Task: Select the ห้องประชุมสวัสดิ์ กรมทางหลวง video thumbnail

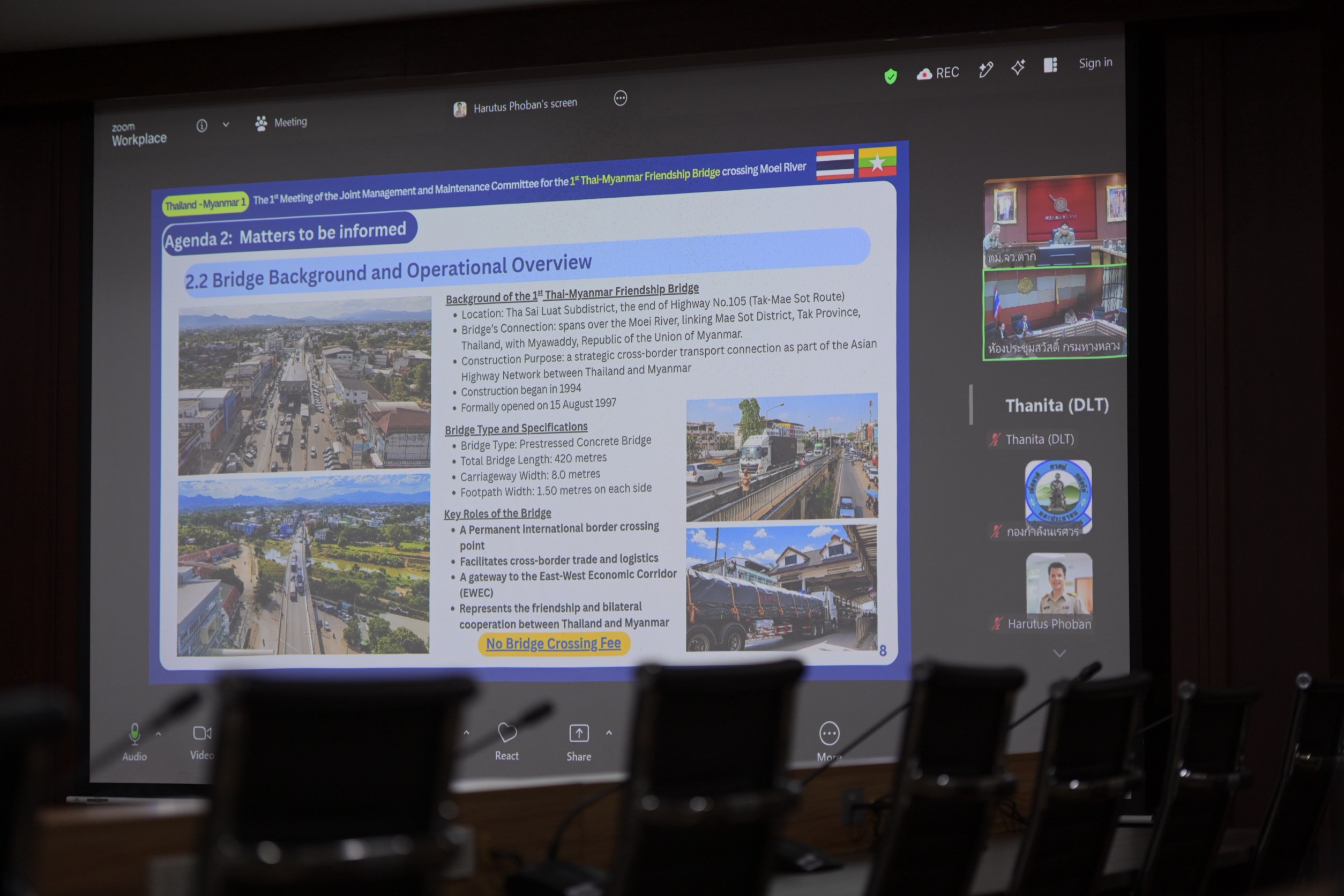Action: pos(1055,313)
